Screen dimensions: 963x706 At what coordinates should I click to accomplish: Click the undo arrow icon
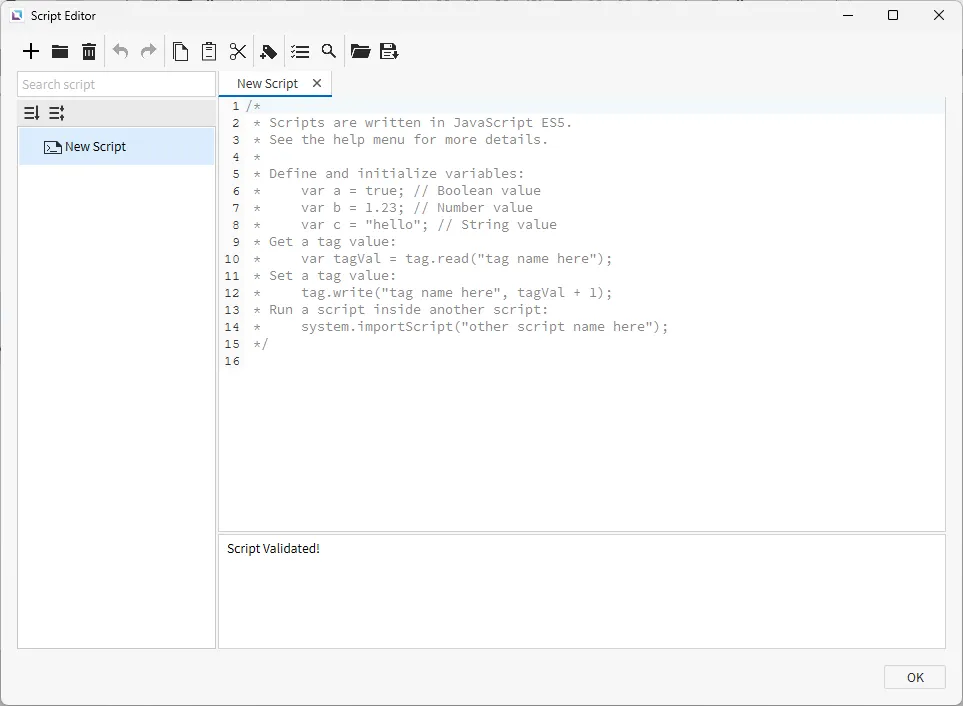point(120,51)
